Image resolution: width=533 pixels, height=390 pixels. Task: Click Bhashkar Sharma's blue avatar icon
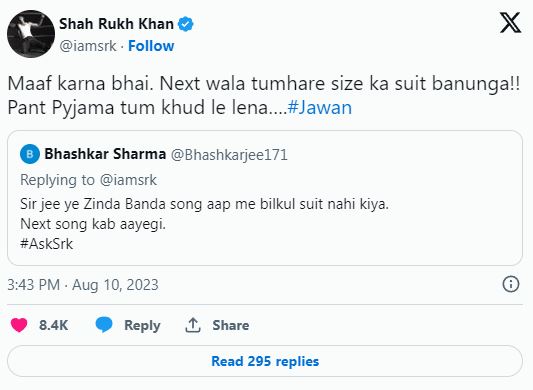30,154
